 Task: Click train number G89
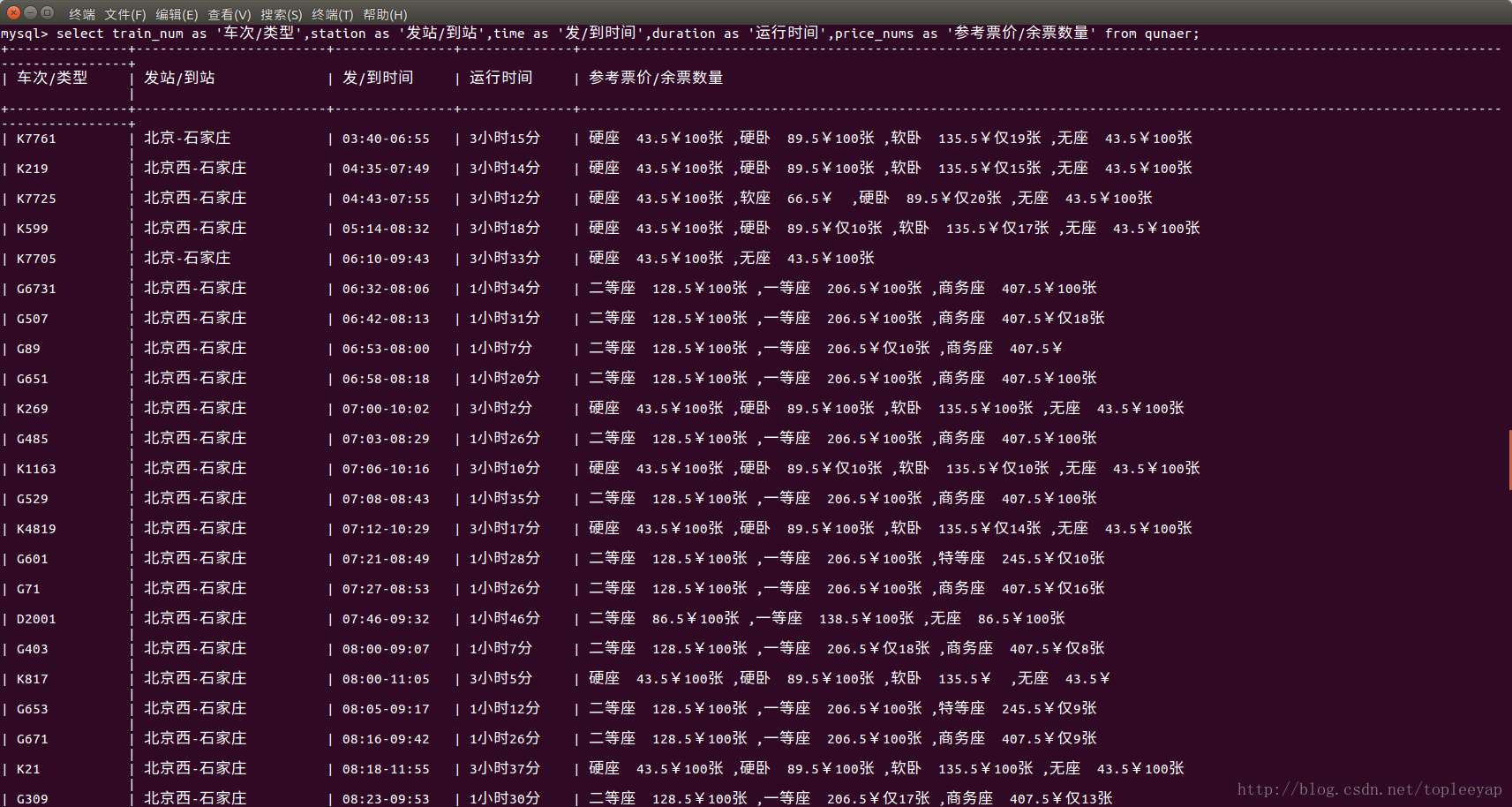[28, 349]
